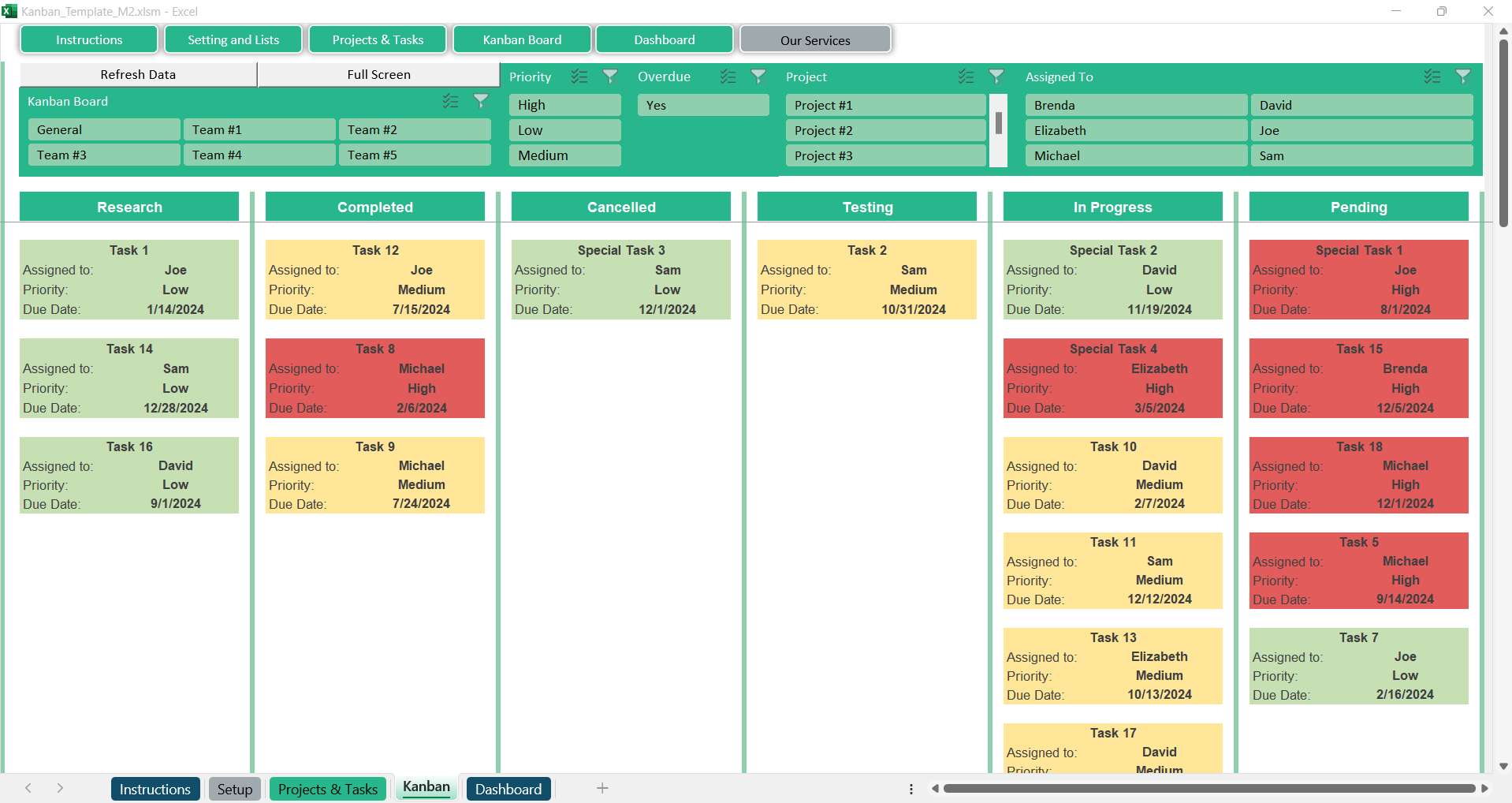
Task: Switch to the Dashboard sheet tab
Action: (x=508, y=788)
